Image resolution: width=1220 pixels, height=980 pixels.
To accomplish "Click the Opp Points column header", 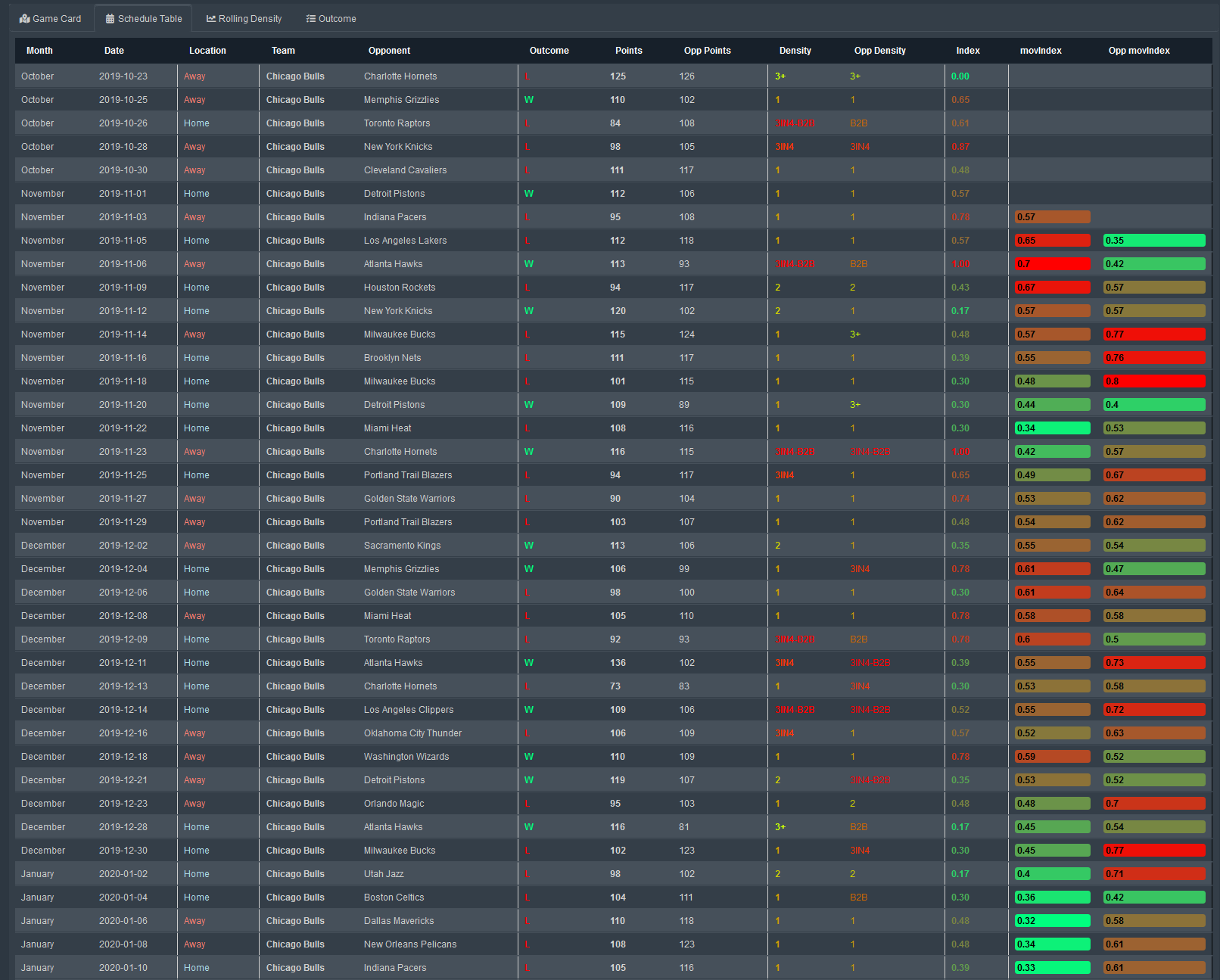I will pos(708,51).
